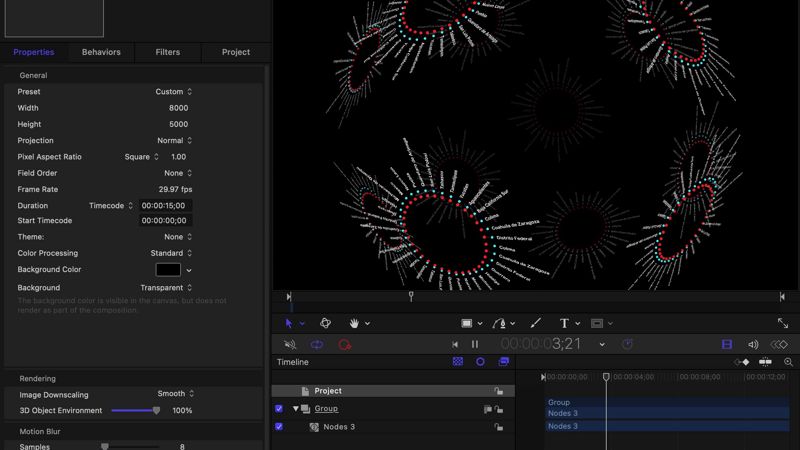Select the arrow Select/Transform tool

289,323
